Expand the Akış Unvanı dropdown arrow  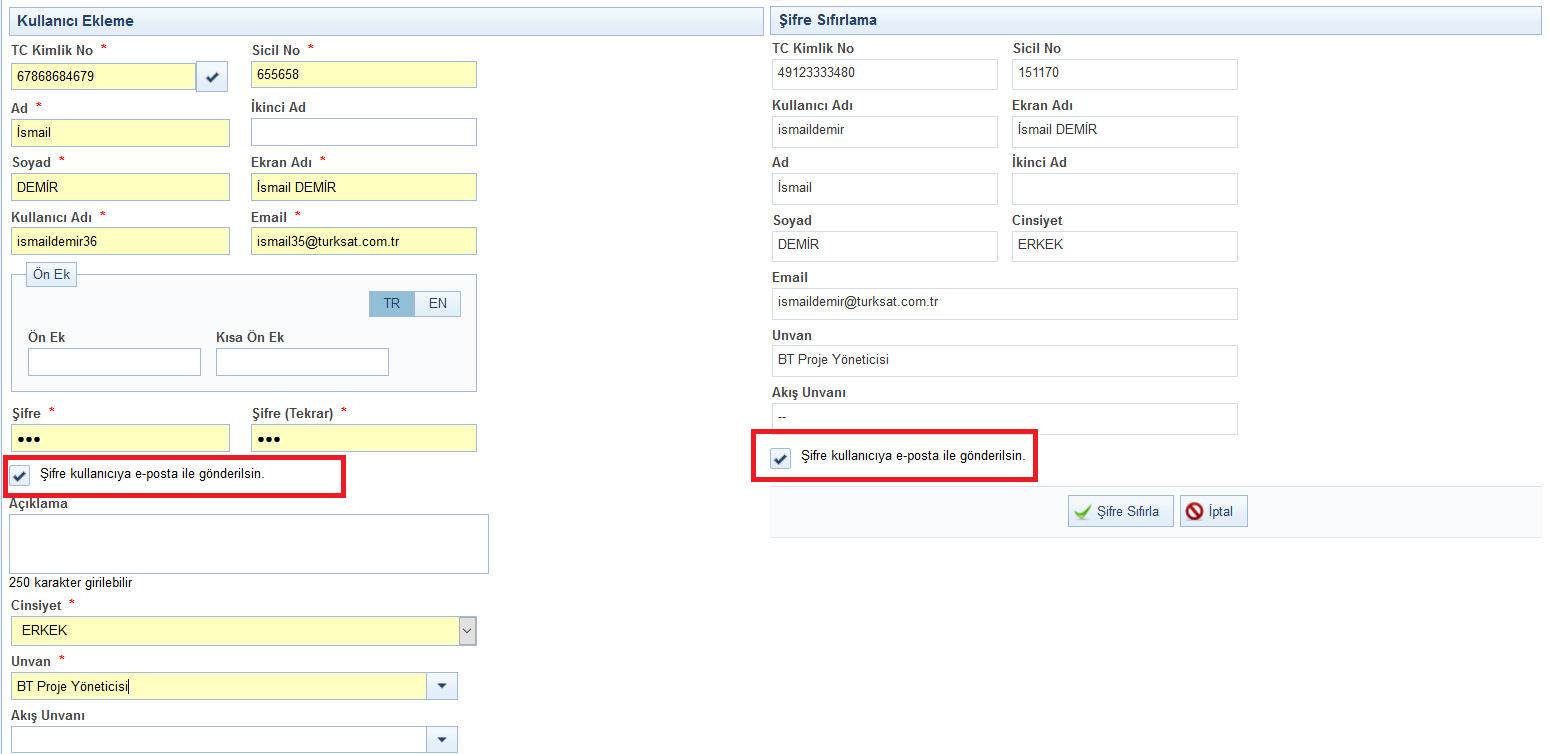click(441, 739)
